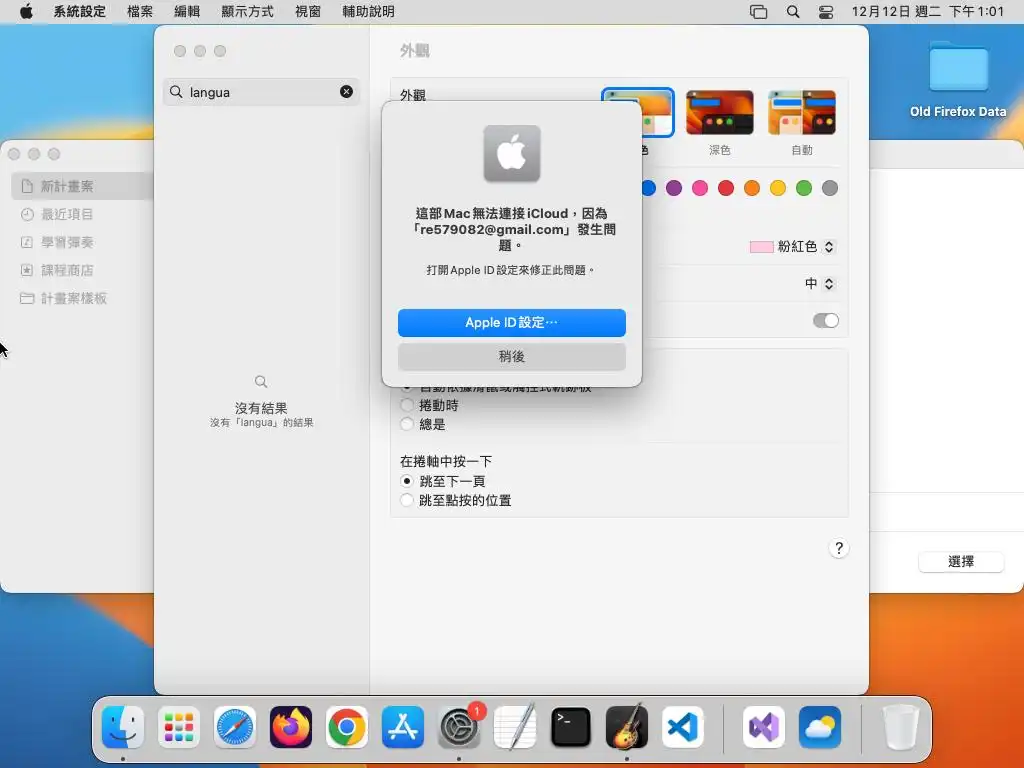Open Trash from the Dock
Screen dimensions: 1024x768
(901, 727)
